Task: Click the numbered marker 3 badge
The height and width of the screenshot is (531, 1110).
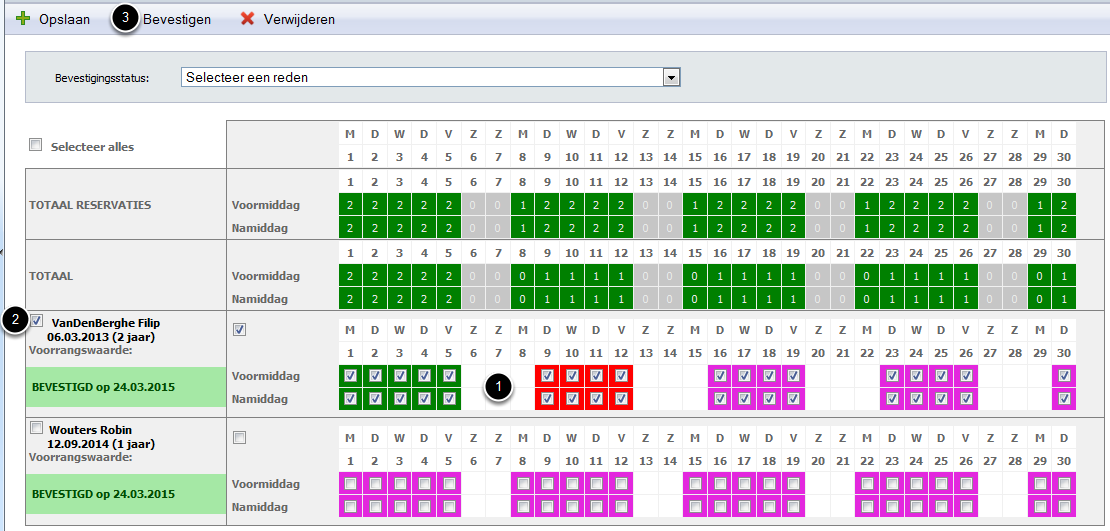Action: click(125, 19)
